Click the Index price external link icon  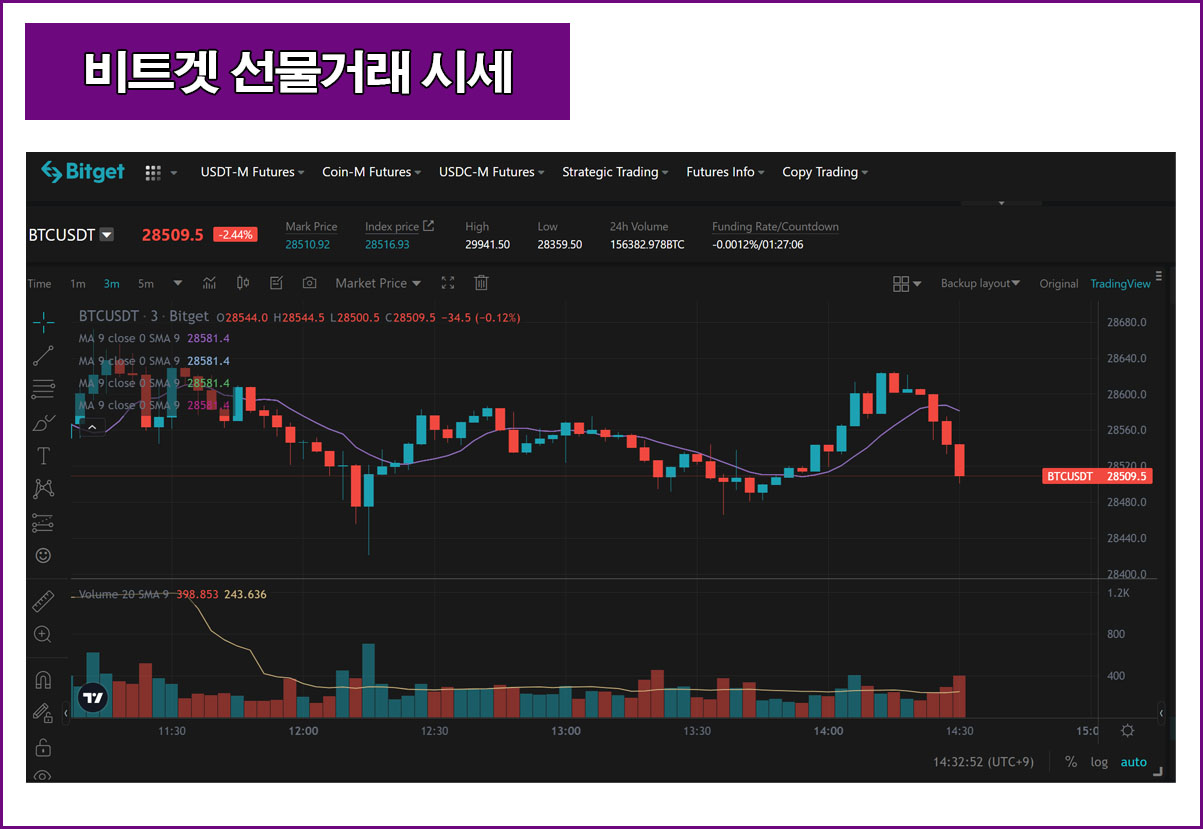429,226
